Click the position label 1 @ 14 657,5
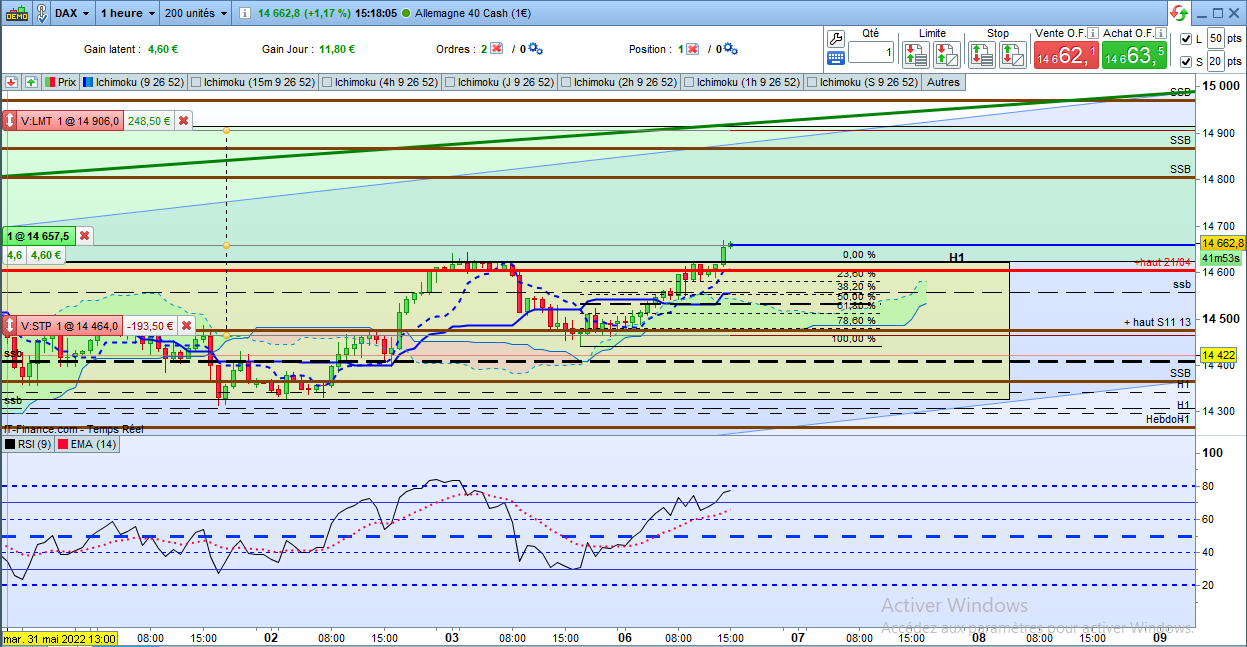The image size is (1247, 647). tap(38, 236)
